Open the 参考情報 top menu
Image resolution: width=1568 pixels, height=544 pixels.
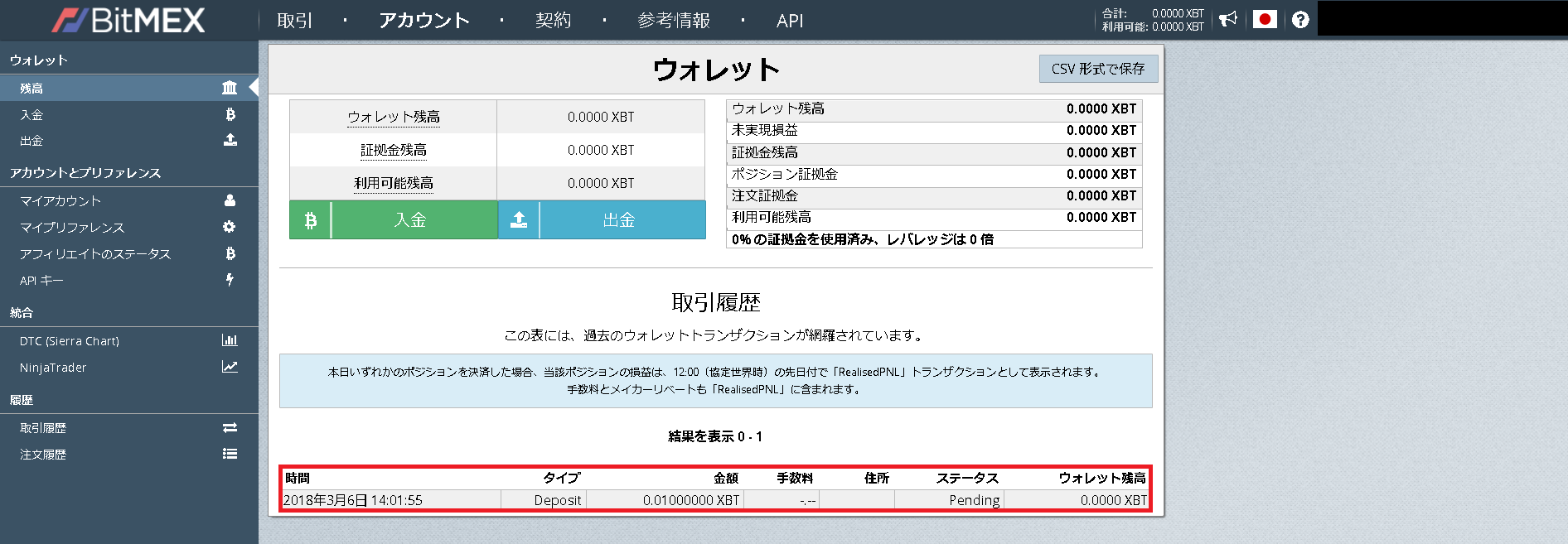click(x=674, y=21)
